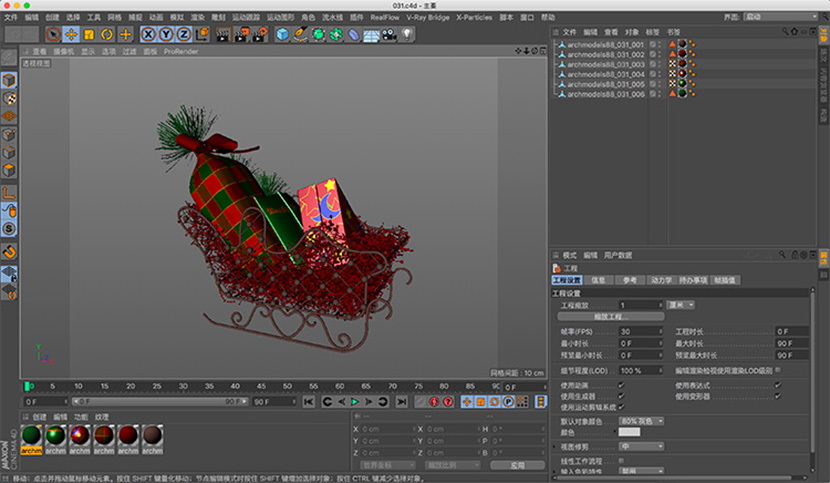Open the 视图修剪 dropdown

pyautogui.click(x=639, y=445)
